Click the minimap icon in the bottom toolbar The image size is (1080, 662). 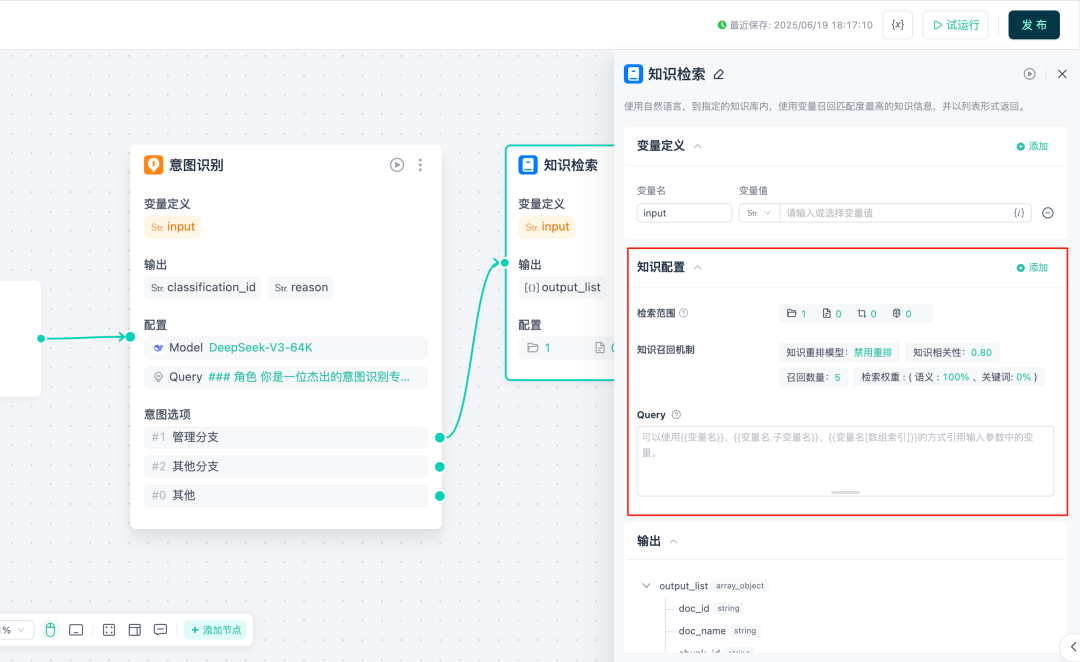(x=134, y=630)
